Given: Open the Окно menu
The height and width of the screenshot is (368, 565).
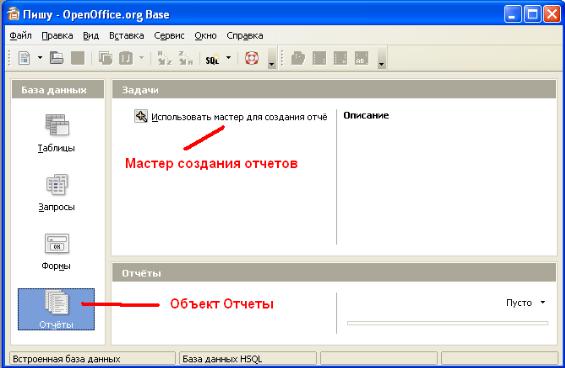Looking at the screenshot, I should (x=205, y=36).
